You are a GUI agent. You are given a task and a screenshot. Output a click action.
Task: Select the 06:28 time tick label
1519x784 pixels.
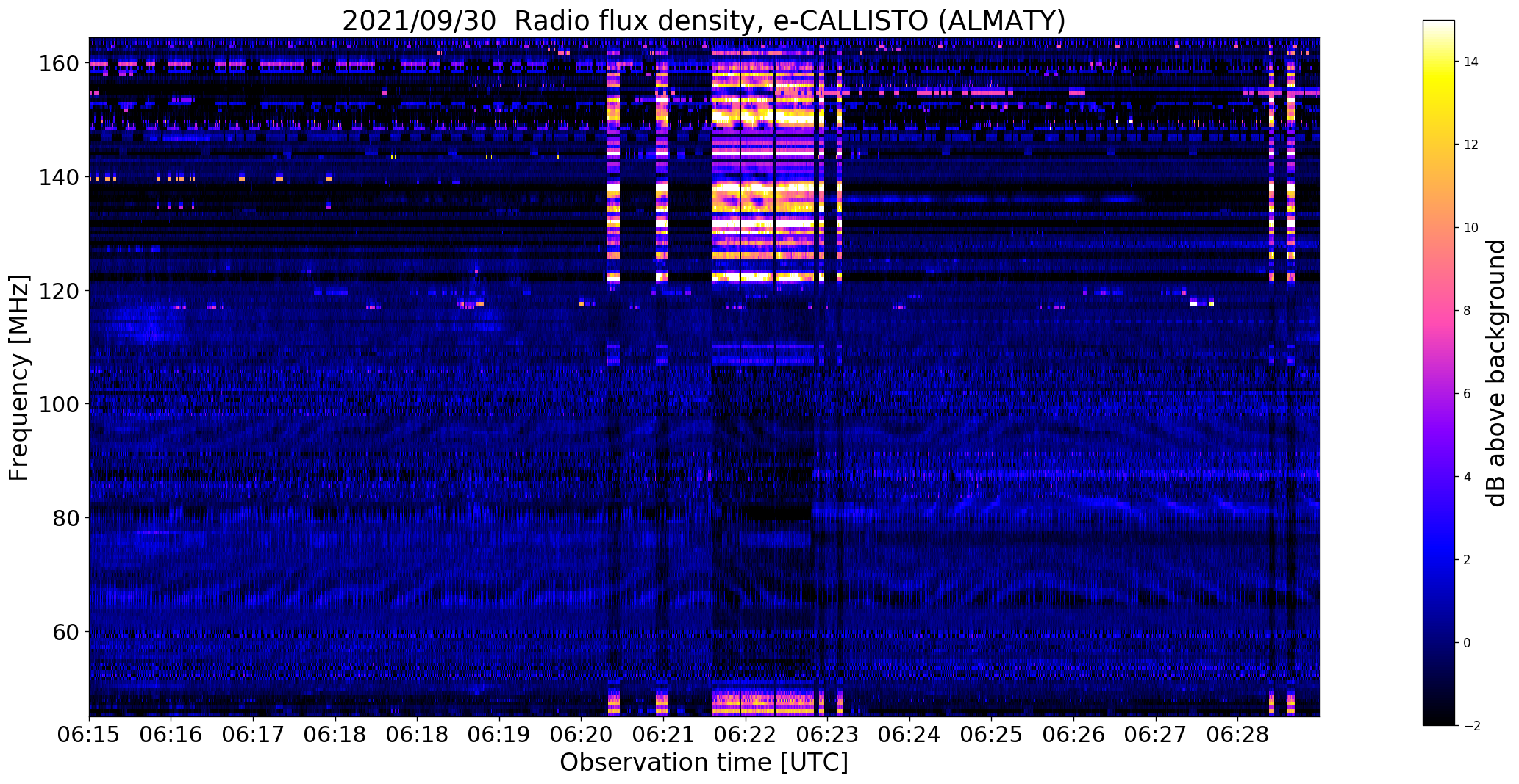click(x=1237, y=736)
